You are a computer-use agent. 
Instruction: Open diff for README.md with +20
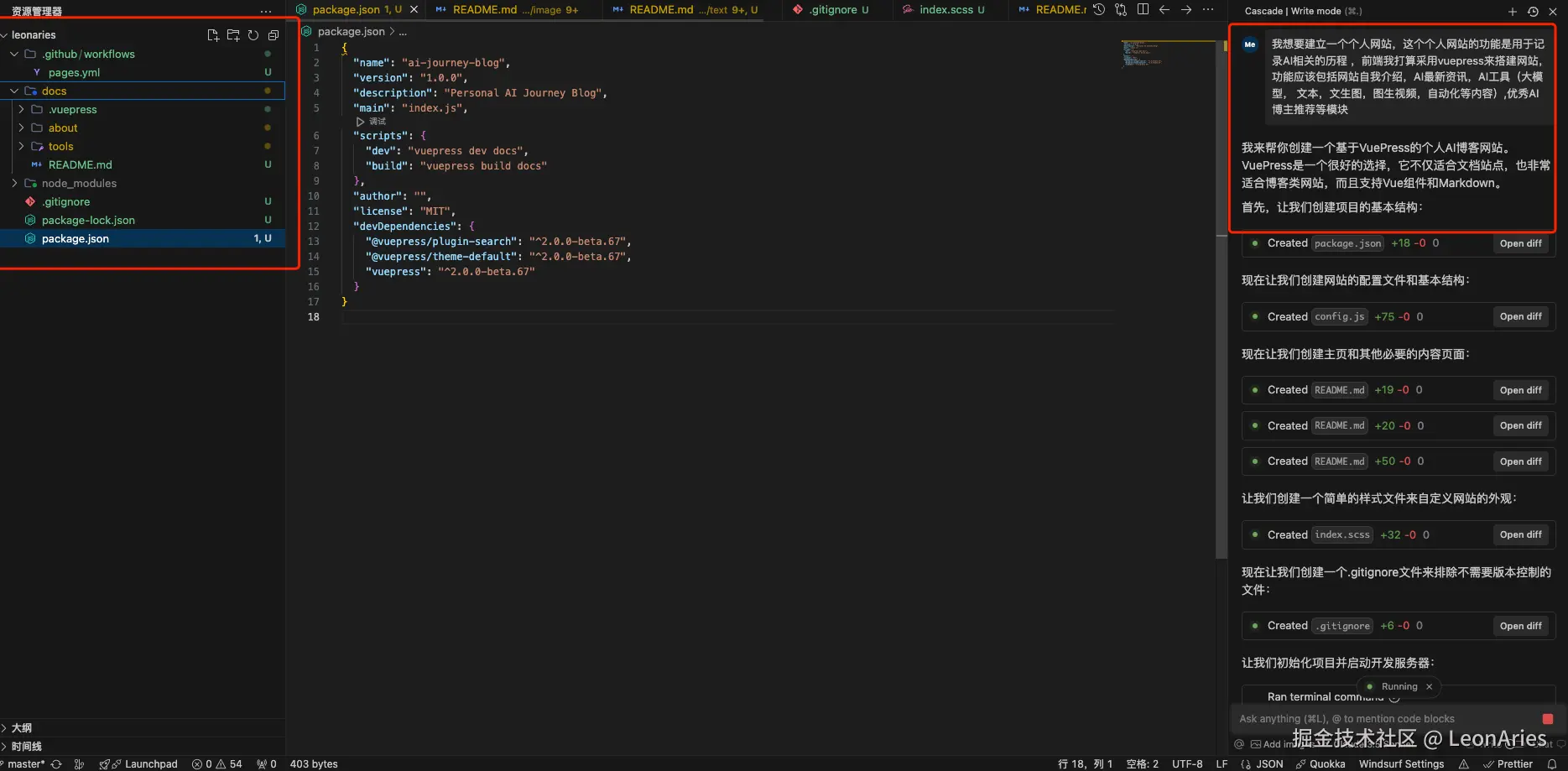point(1521,425)
